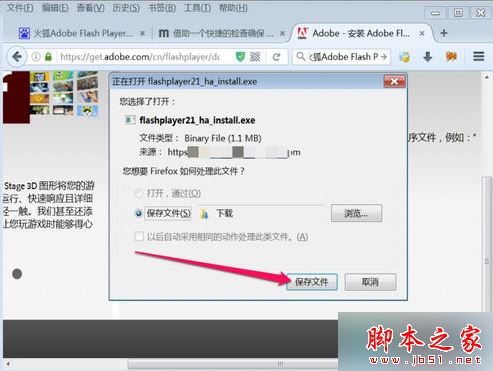Switch to the 借助一个快捷的检查确保 tab
The image size is (493, 371).
tap(220, 33)
